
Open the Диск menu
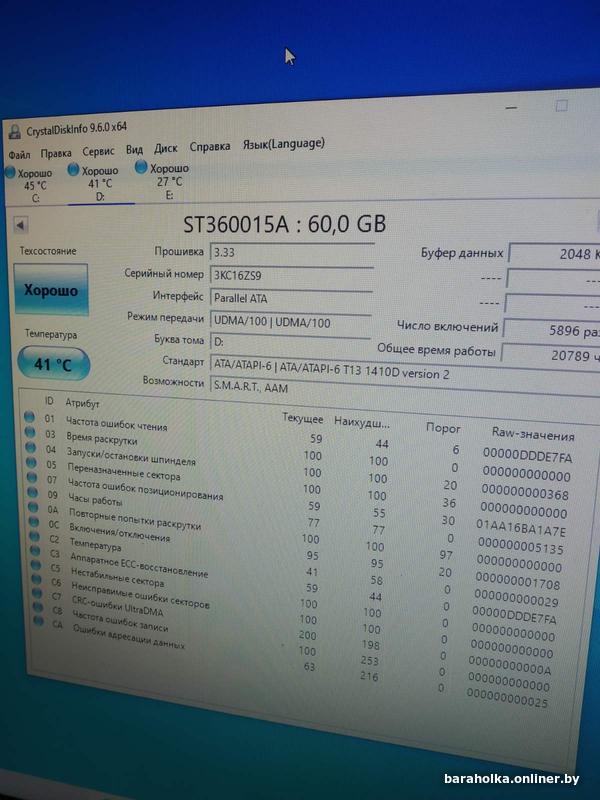[x=166, y=149]
